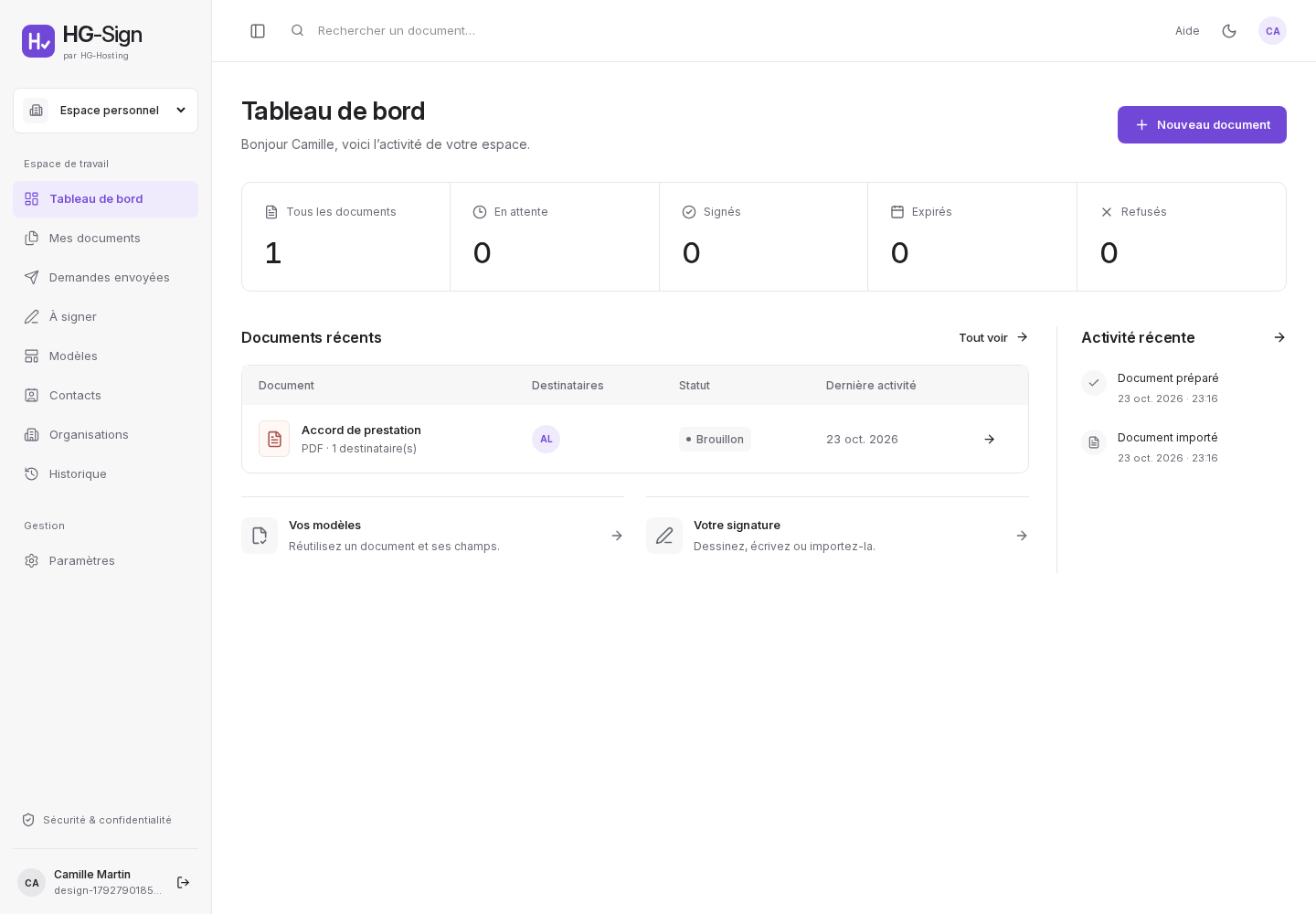Open the Accord de prestation PDF icon
The image size is (1316, 914).
(274, 439)
